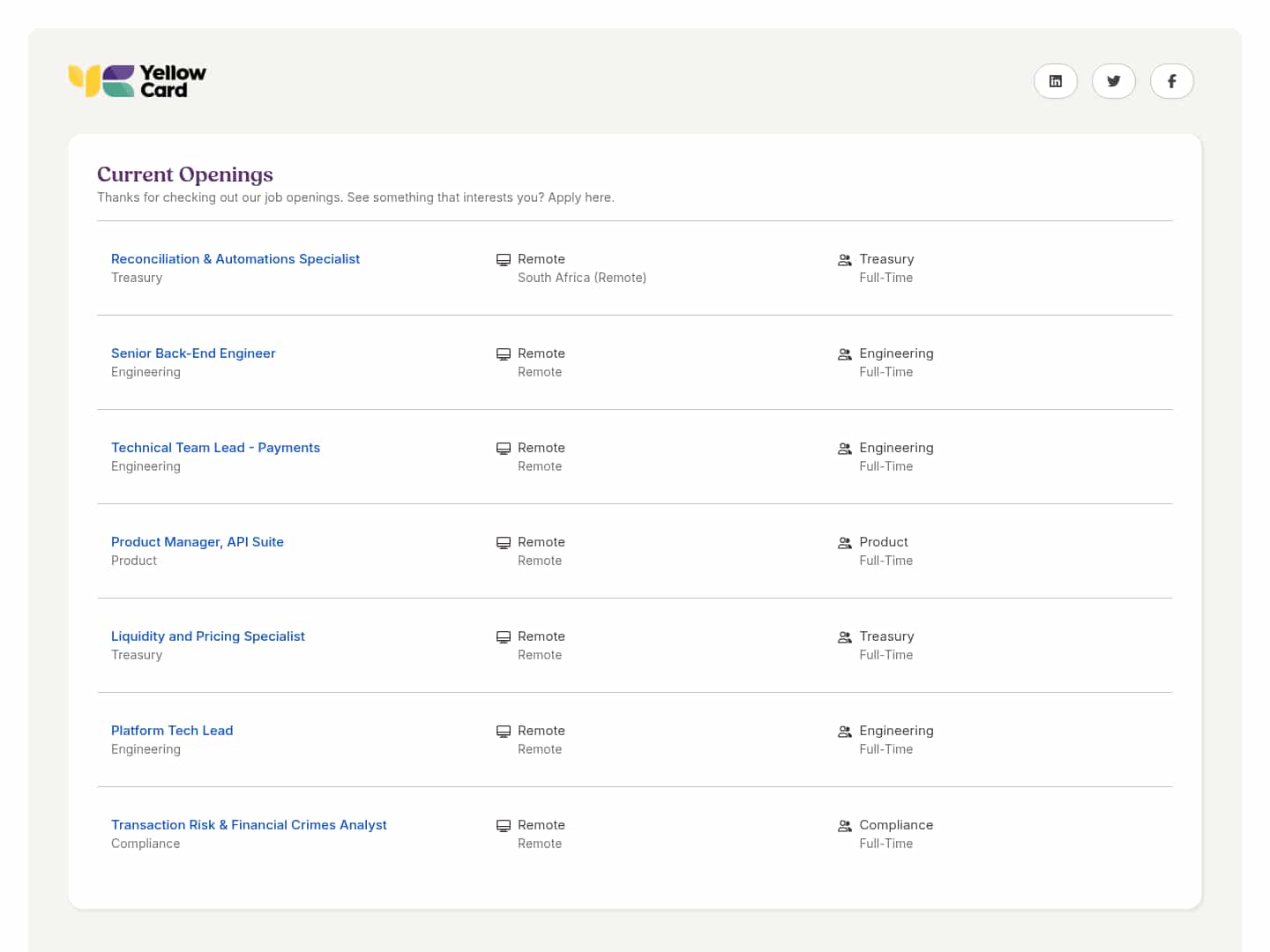Select Liquidity and Pricing Specialist job
The width and height of the screenshot is (1270, 952).
[208, 636]
